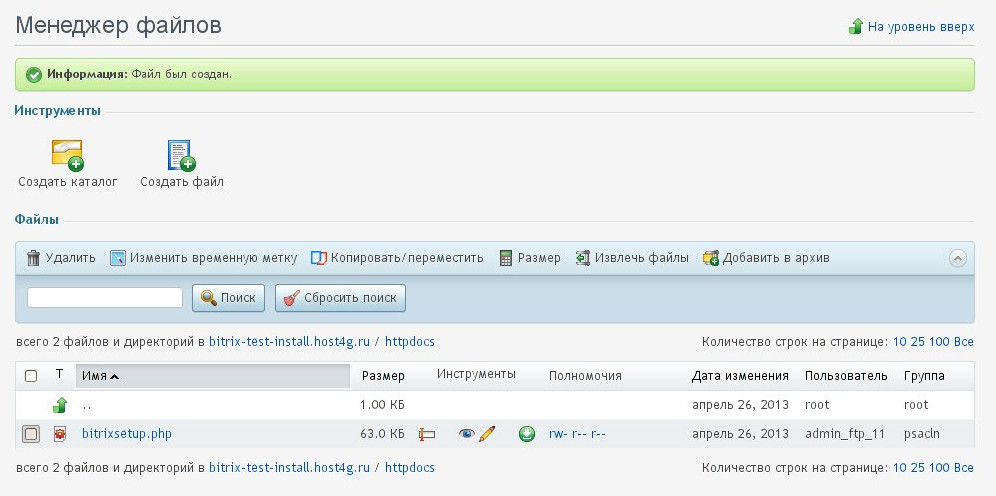This screenshot has height=496, width=996.
Task: Sort files by the 'Имя' column header
Action: [213, 376]
